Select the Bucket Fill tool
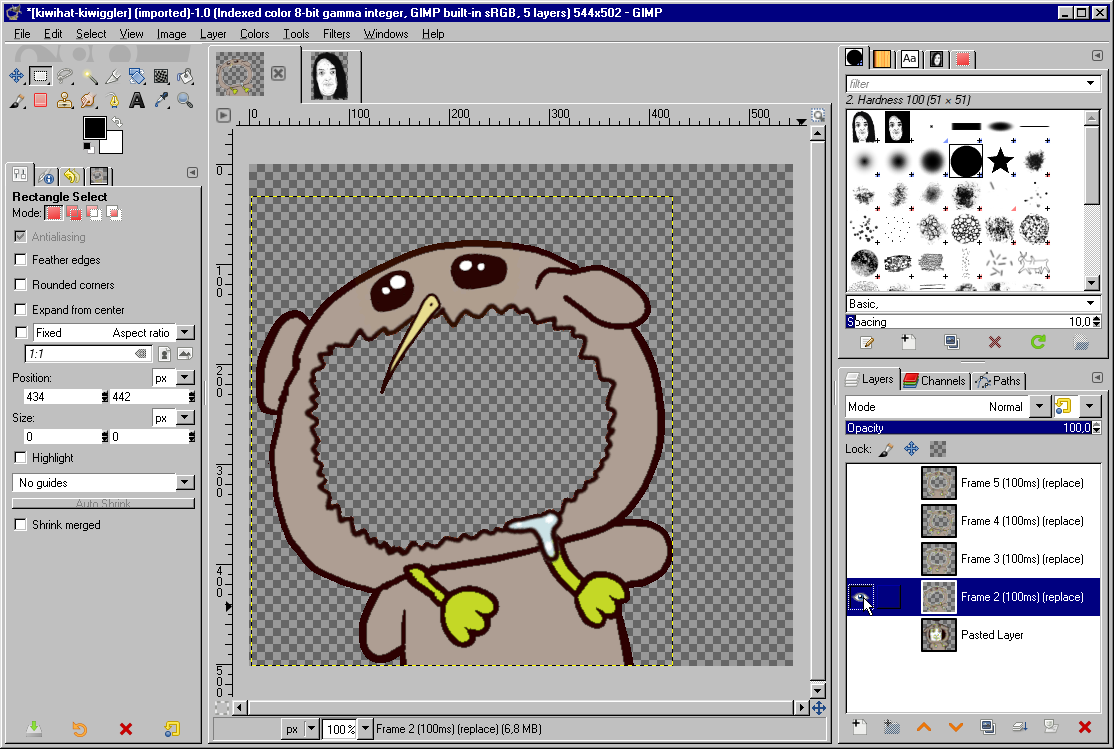1114x749 pixels. point(185,76)
